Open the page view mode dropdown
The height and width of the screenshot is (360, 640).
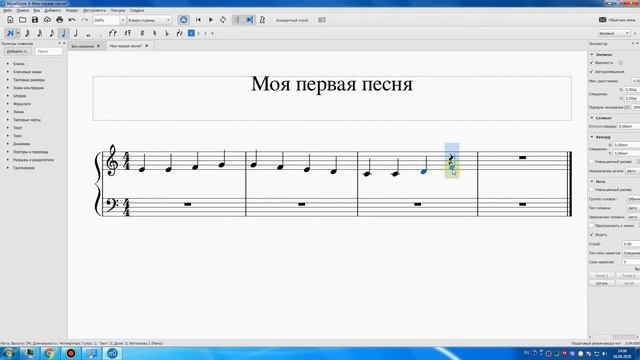149,20
